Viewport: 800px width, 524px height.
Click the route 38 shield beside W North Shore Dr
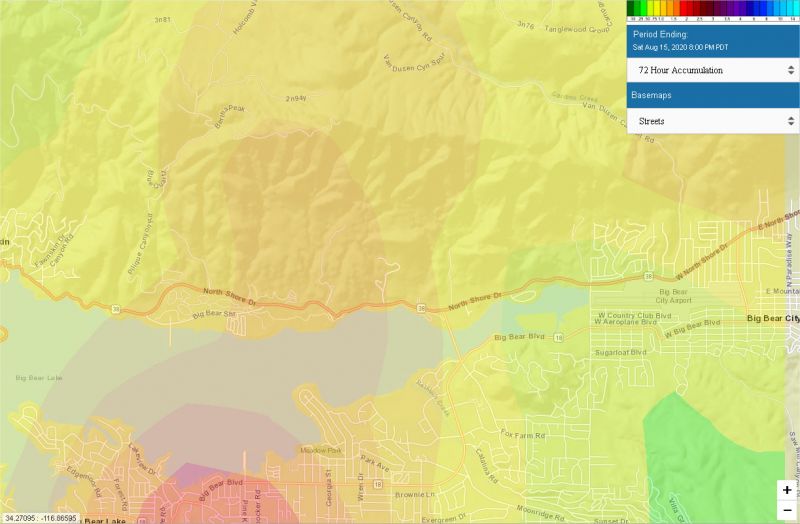(x=648, y=277)
